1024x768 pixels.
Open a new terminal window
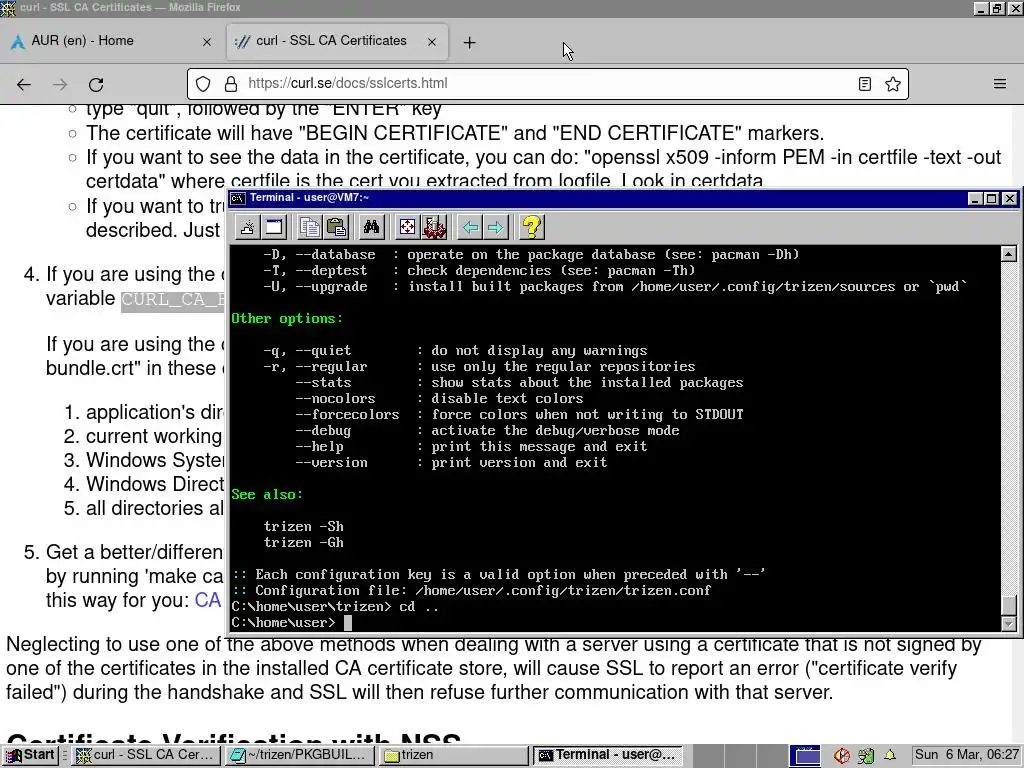tap(274, 227)
